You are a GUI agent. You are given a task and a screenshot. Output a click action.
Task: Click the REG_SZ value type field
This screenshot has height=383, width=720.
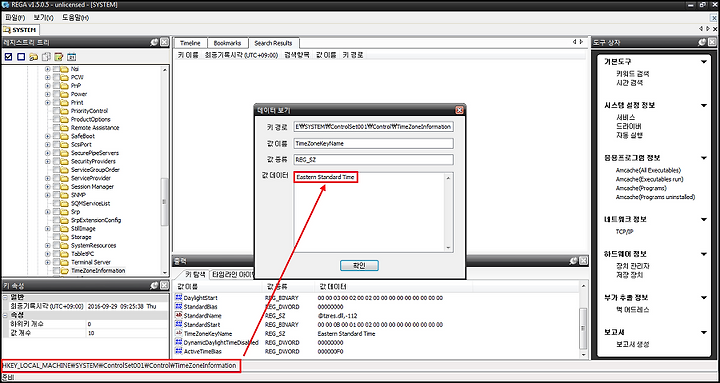374,160
